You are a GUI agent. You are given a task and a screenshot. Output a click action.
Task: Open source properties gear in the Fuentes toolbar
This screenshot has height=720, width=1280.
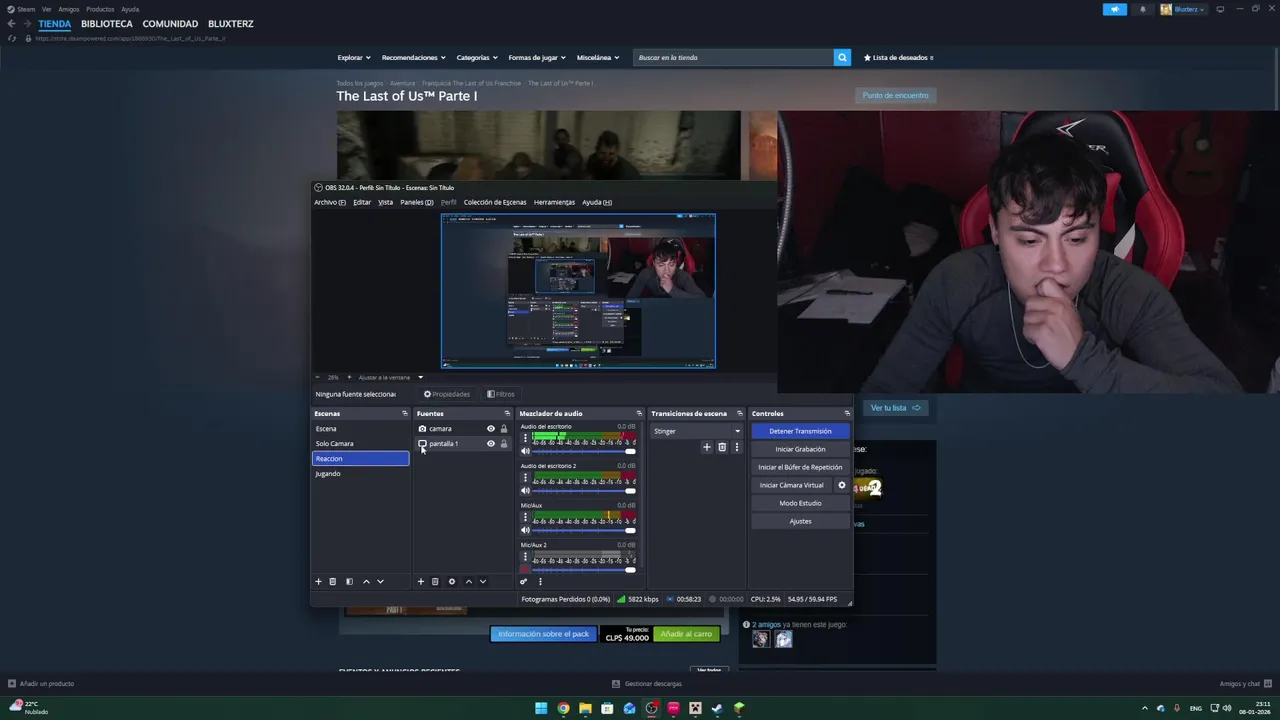coord(452,582)
